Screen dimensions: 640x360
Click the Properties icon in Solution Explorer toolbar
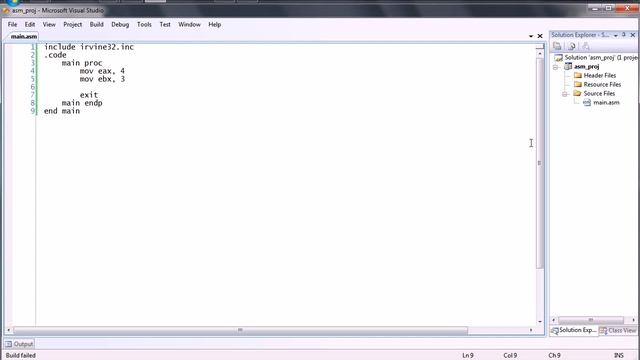click(x=557, y=46)
